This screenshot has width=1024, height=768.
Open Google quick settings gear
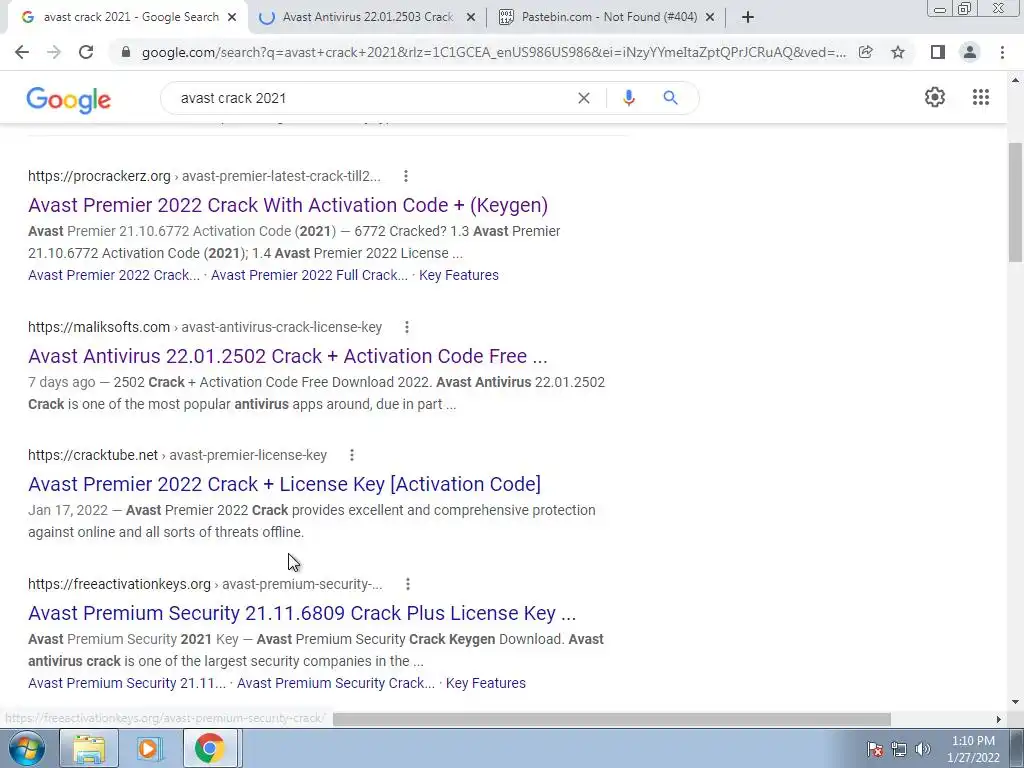(x=935, y=97)
